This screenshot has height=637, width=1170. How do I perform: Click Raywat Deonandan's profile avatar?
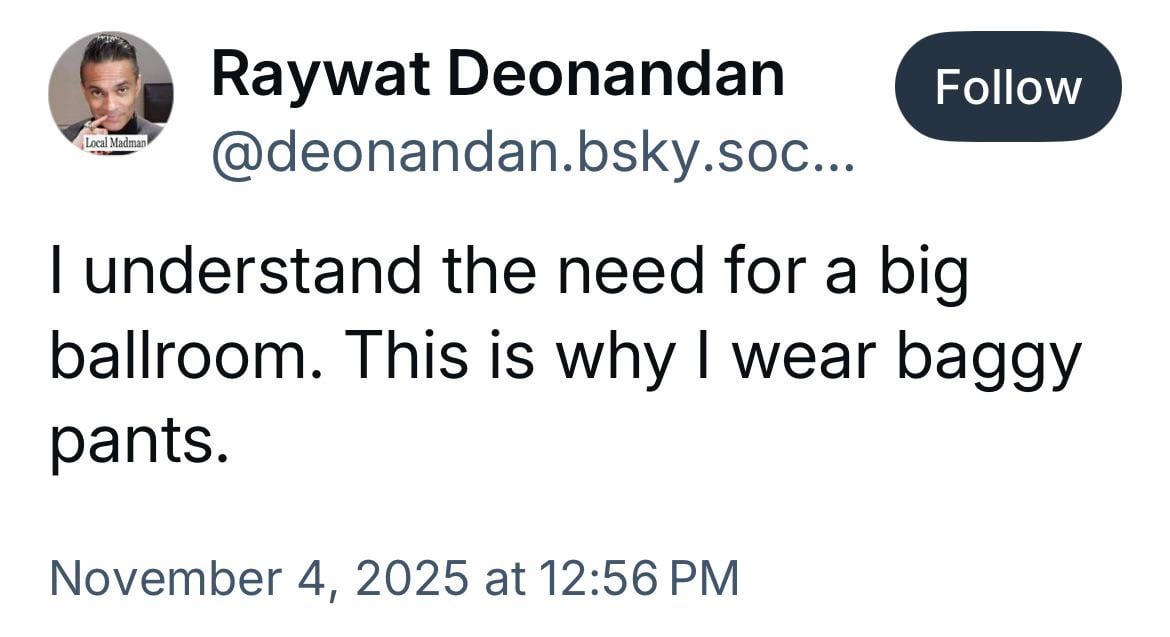110,93
